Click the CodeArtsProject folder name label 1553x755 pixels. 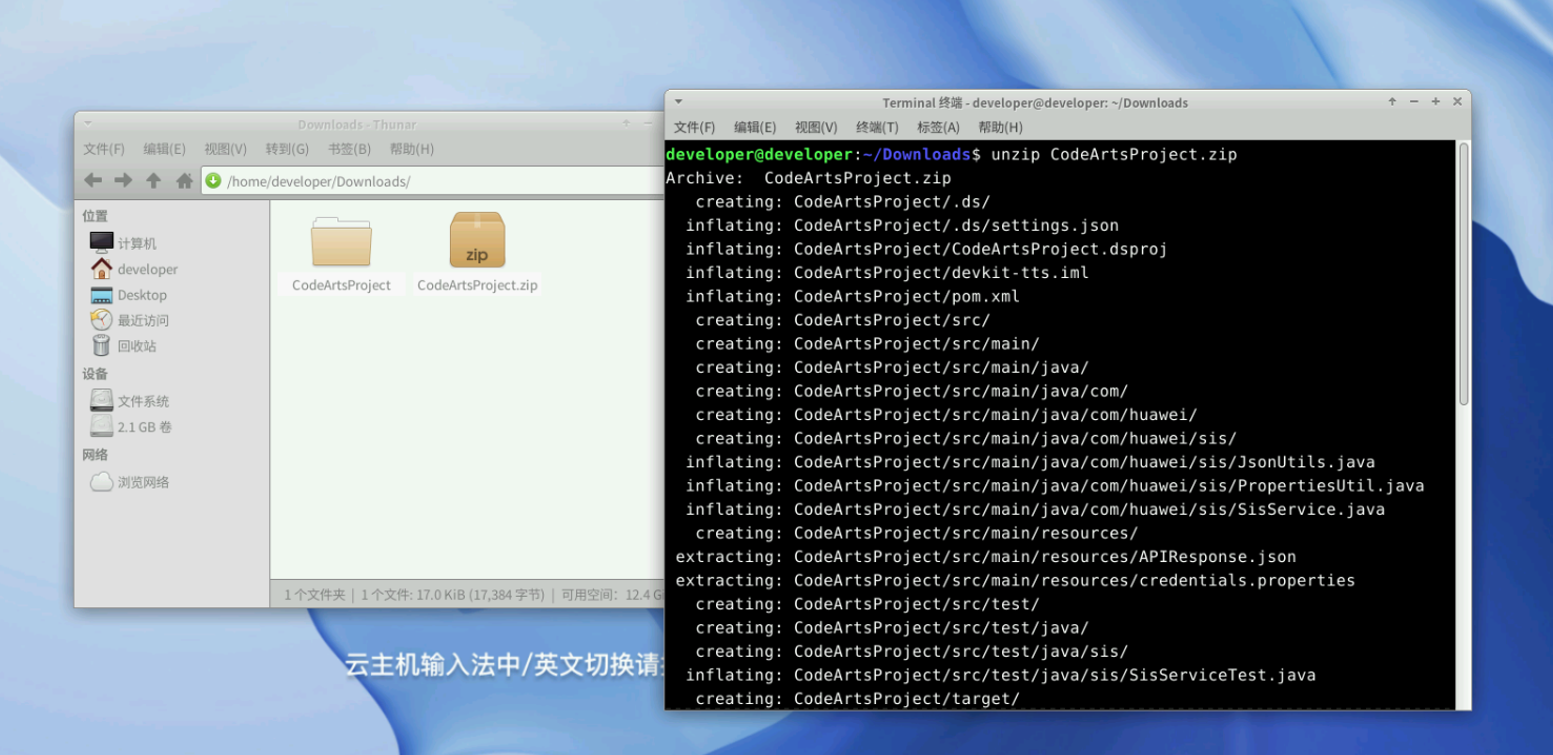[341, 285]
